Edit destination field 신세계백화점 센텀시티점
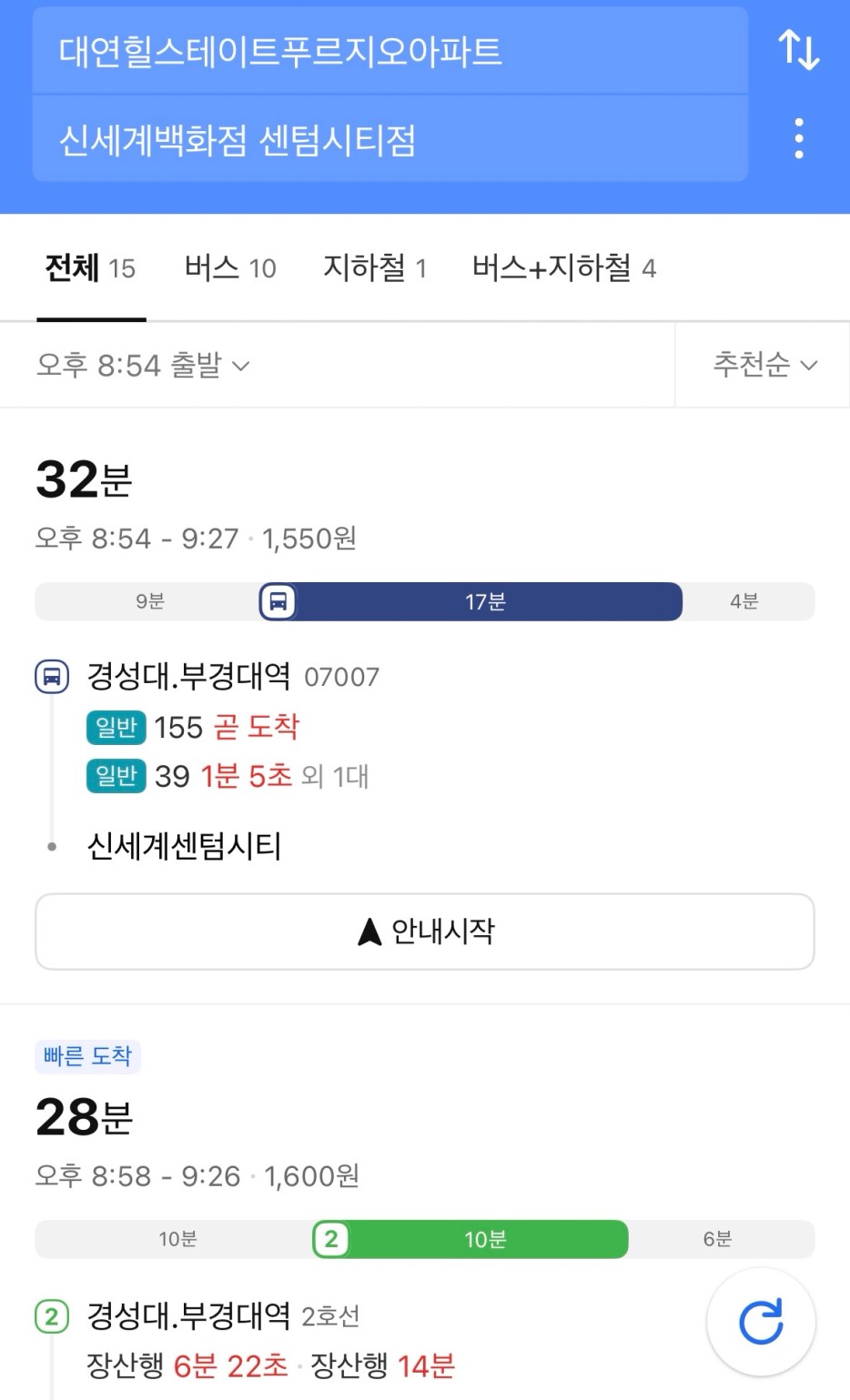This screenshot has width=850, height=1400. pos(390,139)
